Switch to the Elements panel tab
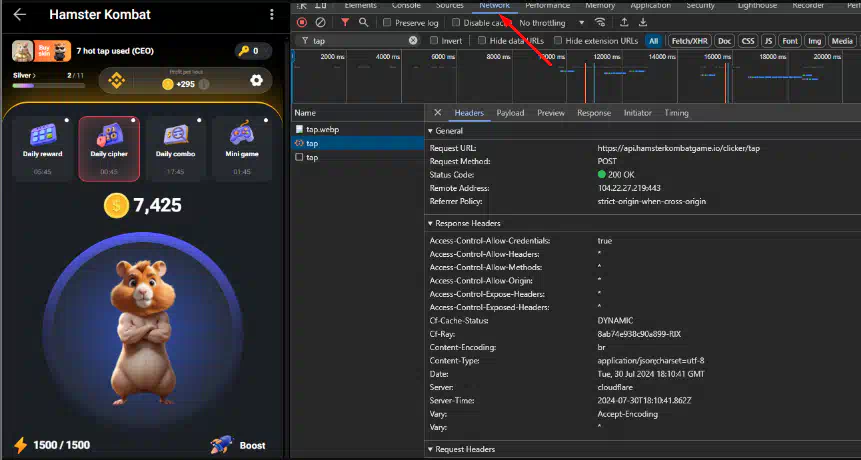This screenshot has width=861, height=460. pos(360,5)
